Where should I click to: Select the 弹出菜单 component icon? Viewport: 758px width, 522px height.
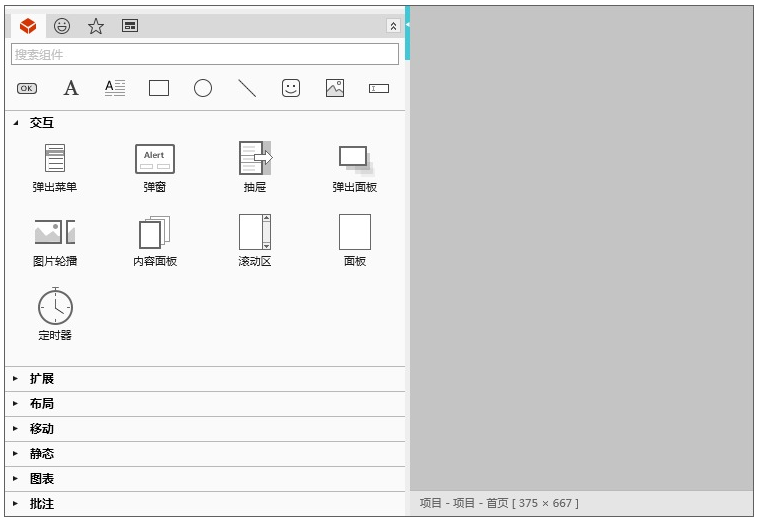[55, 158]
